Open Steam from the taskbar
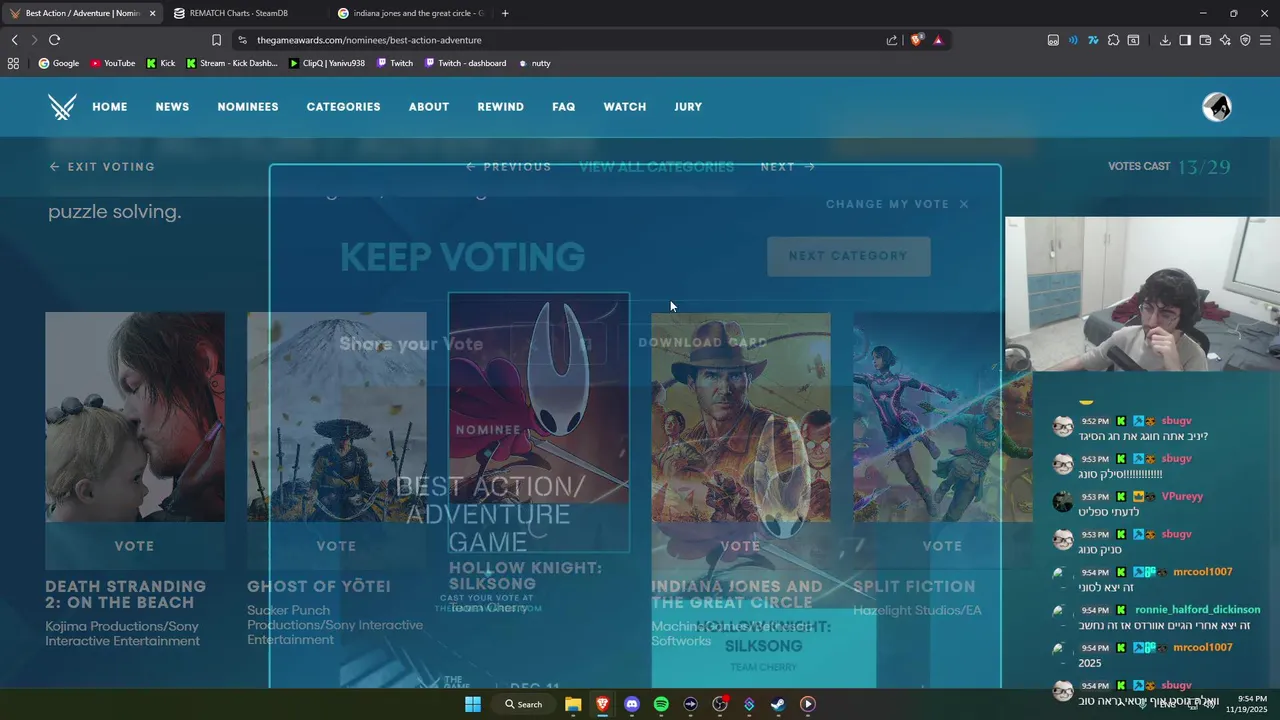1280x720 pixels. [x=778, y=704]
